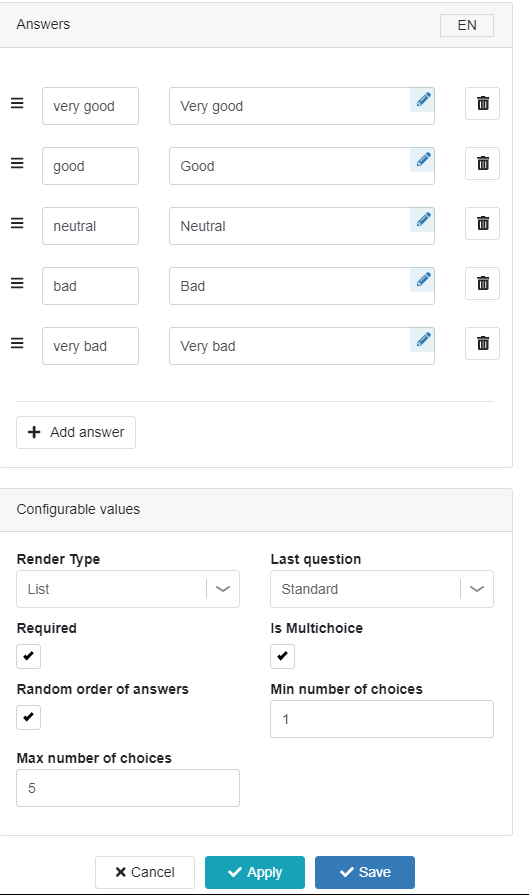Expand the Last question dropdown
This screenshot has height=895, width=529.
(382, 589)
